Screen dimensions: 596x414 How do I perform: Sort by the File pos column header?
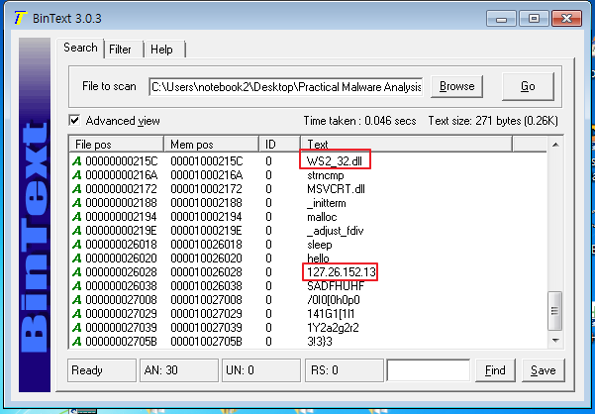[x=116, y=144]
